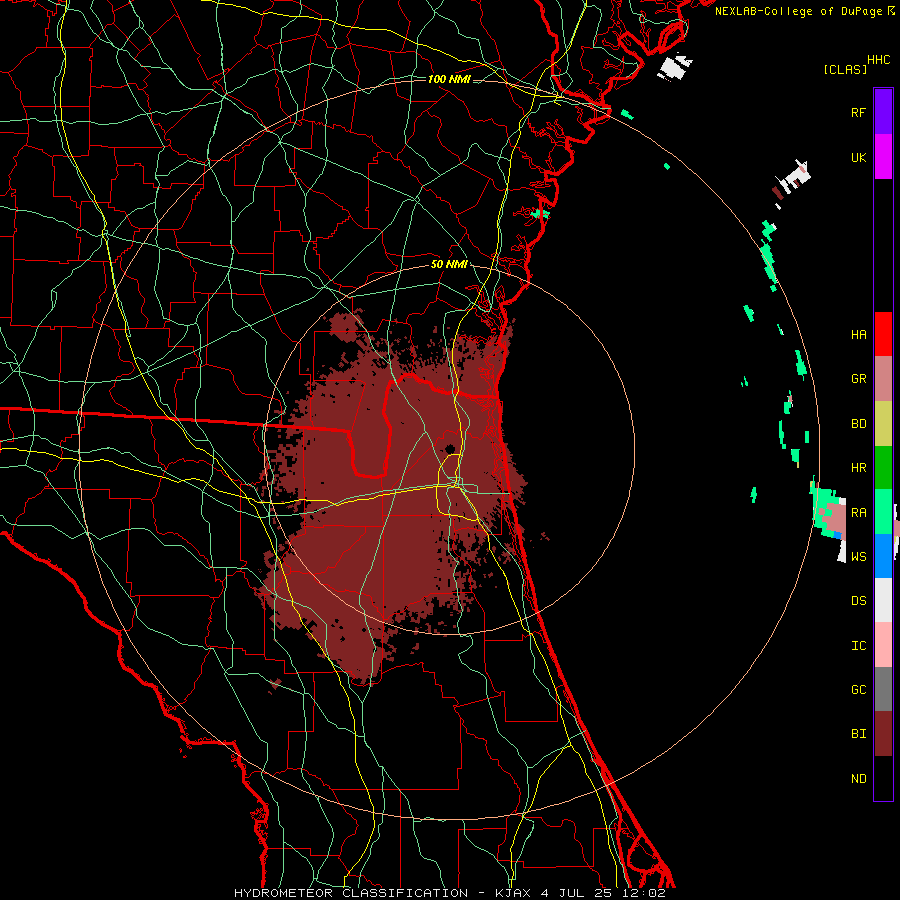This screenshot has width=900, height=900.
Task: Click the '4 JUL 25' date text
Action: pyautogui.click(x=577, y=893)
